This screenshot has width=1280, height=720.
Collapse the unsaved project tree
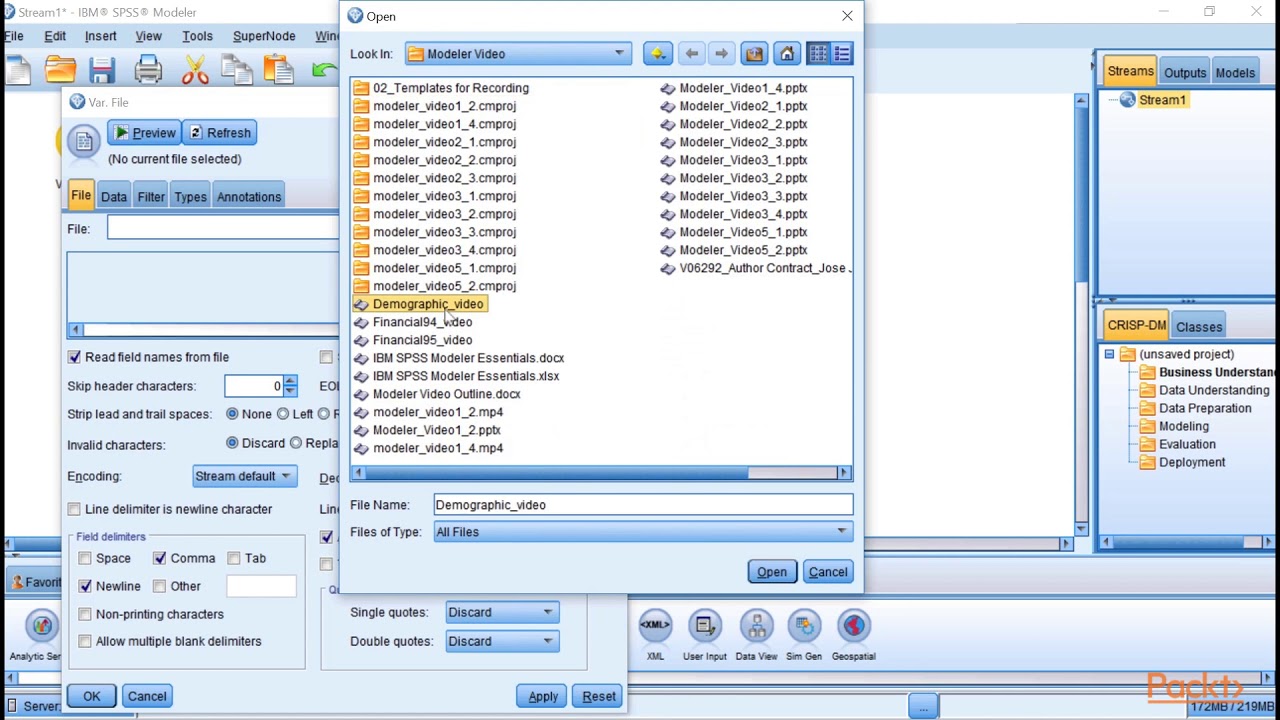[x=1109, y=354]
